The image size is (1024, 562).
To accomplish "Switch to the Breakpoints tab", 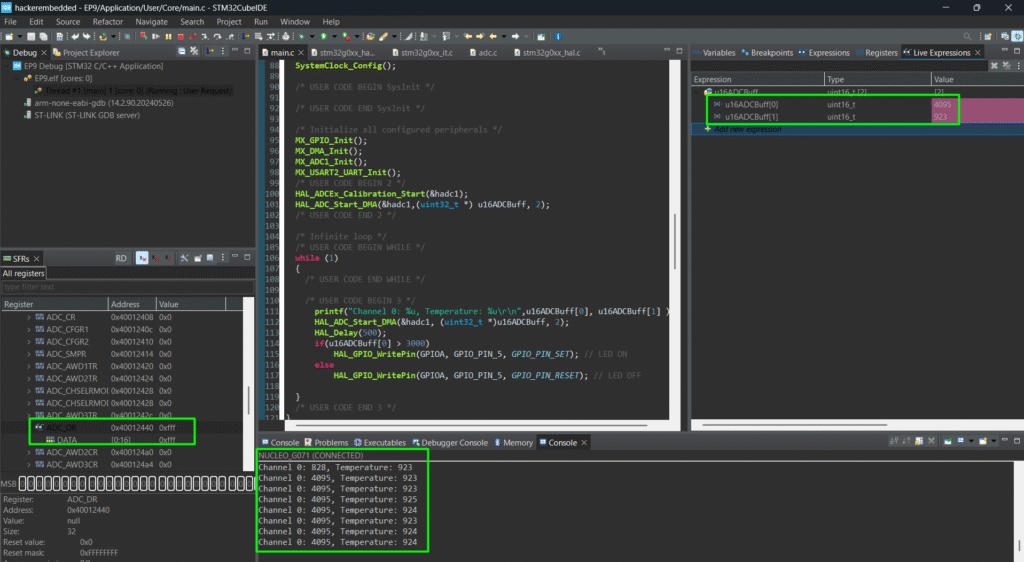I will (771, 52).
